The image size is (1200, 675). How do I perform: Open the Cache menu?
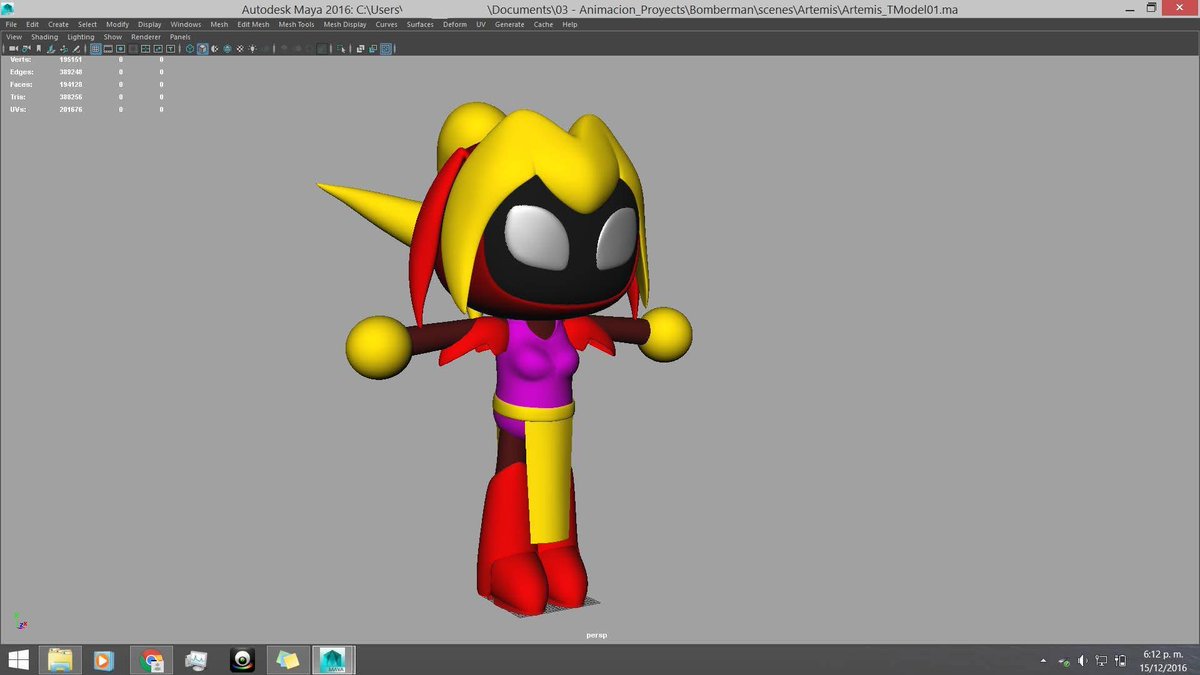(x=543, y=24)
